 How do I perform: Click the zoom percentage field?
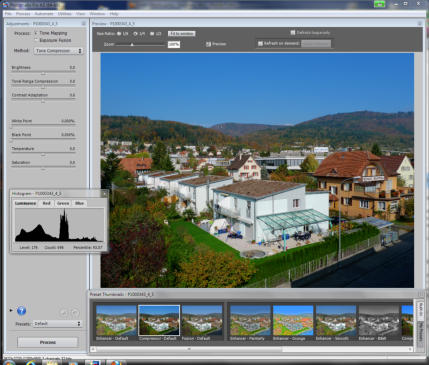coord(174,44)
